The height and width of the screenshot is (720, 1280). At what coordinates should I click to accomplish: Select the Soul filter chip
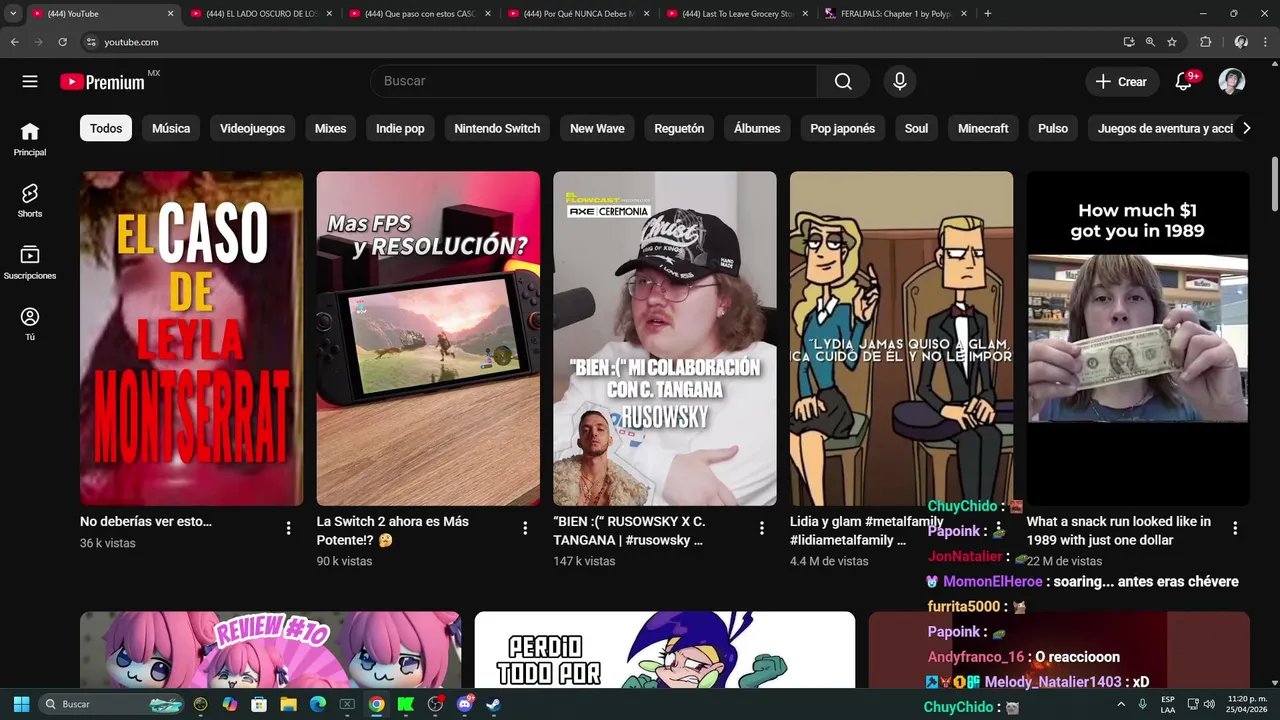pyautogui.click(x=916, y=128)
